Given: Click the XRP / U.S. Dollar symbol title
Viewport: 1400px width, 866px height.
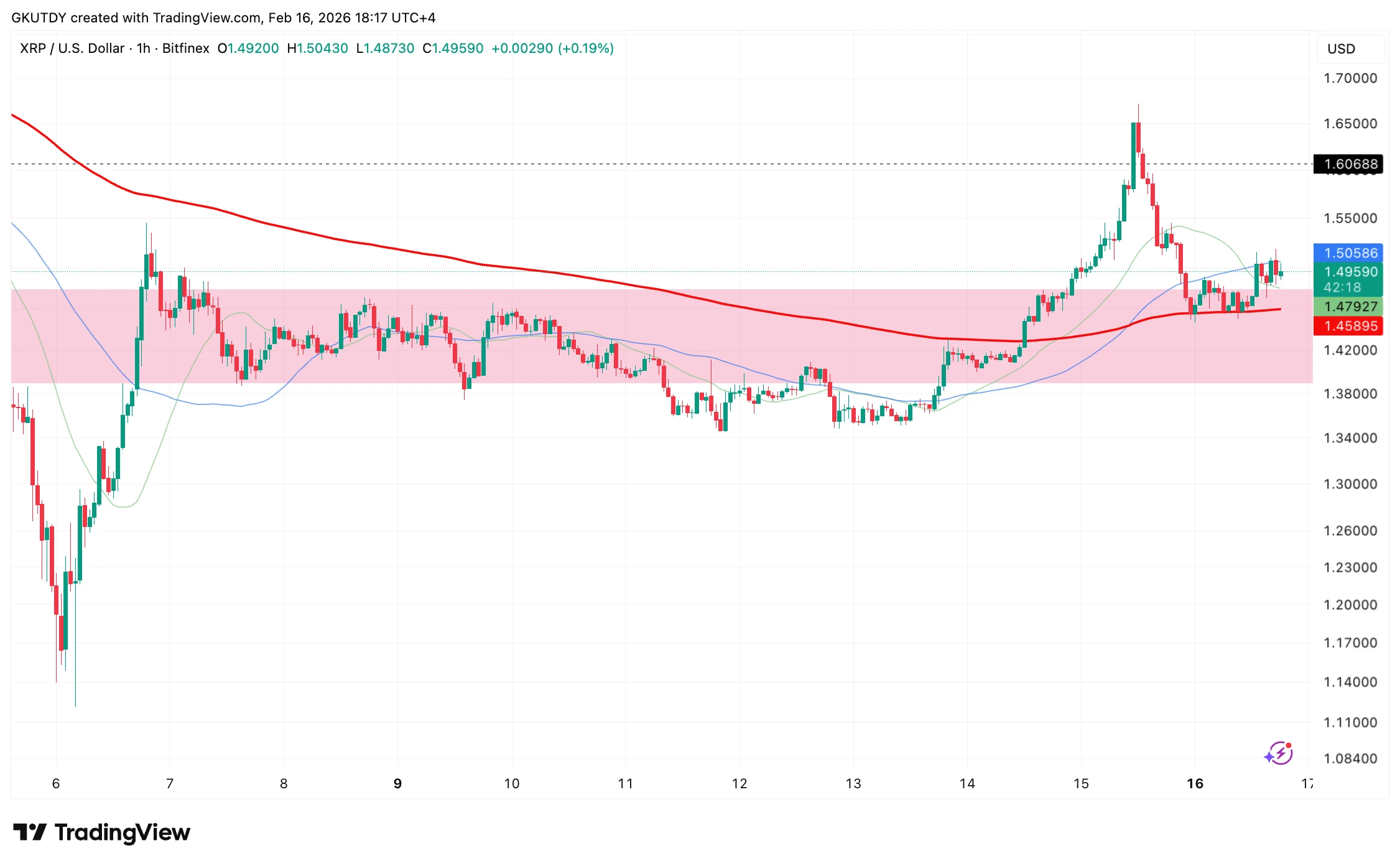Looking at the screenshot, I should (72, 49).
